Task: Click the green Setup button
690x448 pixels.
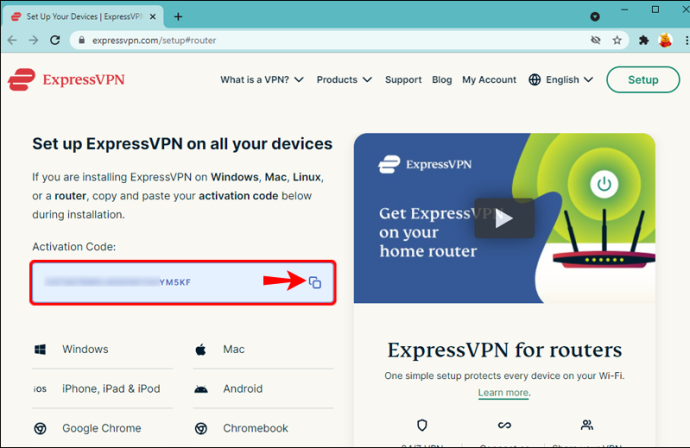Action: tap(643, 80)
